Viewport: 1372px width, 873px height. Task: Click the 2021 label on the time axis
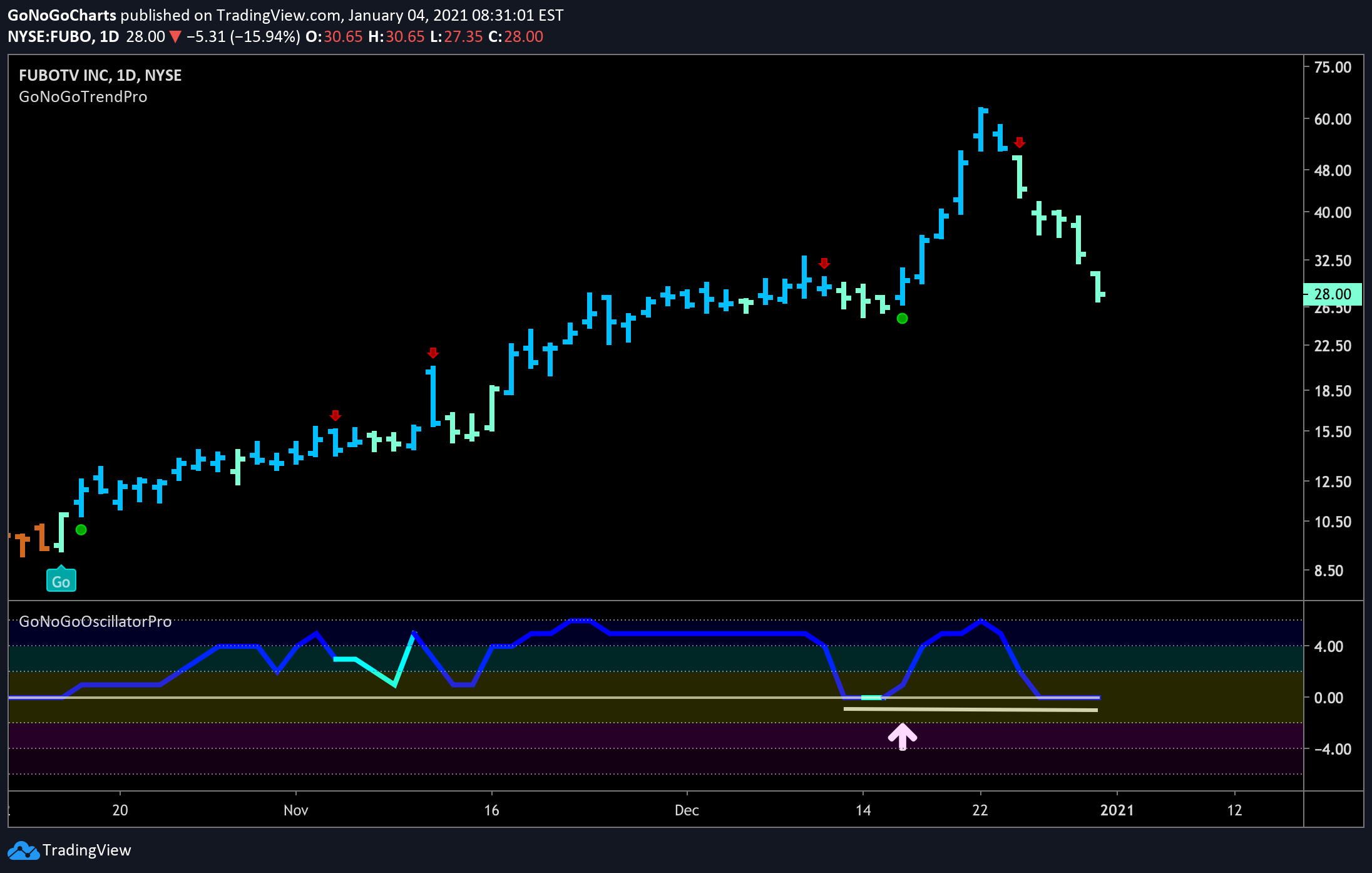point(1117,810)
